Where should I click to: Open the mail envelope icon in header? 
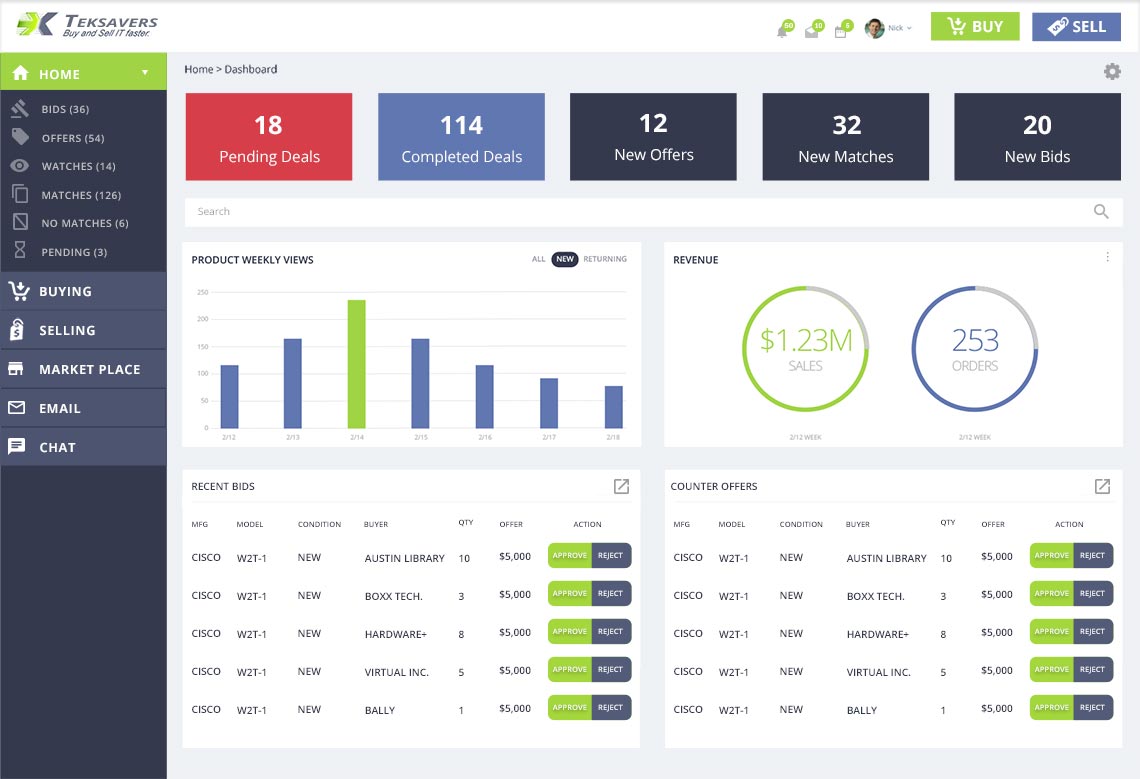[811, 31]
